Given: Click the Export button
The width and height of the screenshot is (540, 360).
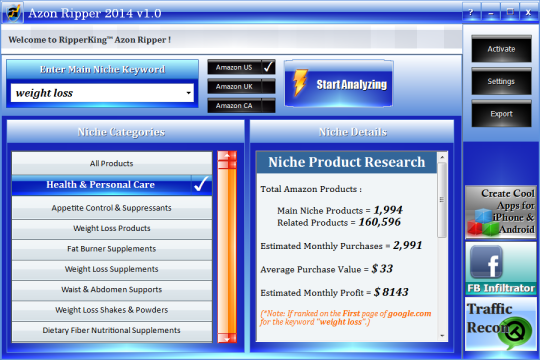Looking at the screenshot, I should pyautogui.click(x=501, y=114).
